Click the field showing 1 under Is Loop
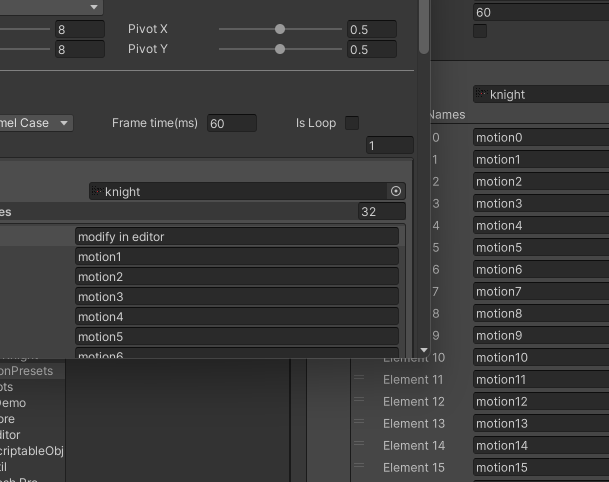 coord(390,146)
